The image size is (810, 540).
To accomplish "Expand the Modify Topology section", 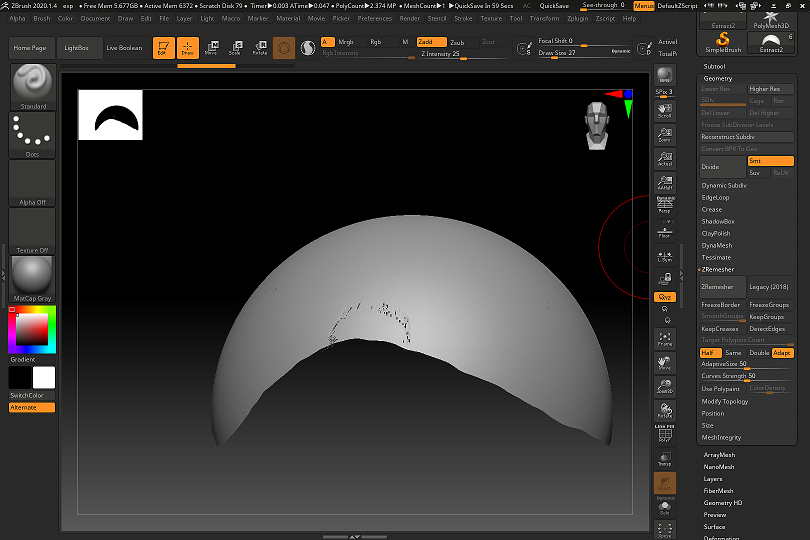I will (725, 401).
